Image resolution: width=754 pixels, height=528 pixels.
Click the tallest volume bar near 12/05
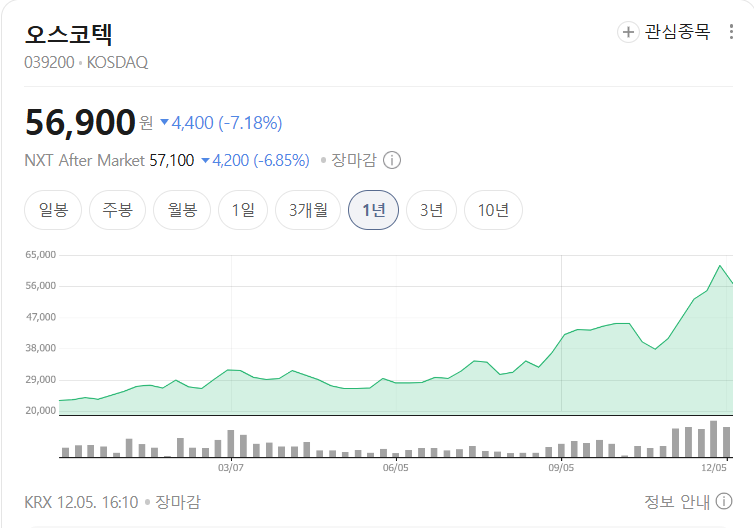coord(715,438)
